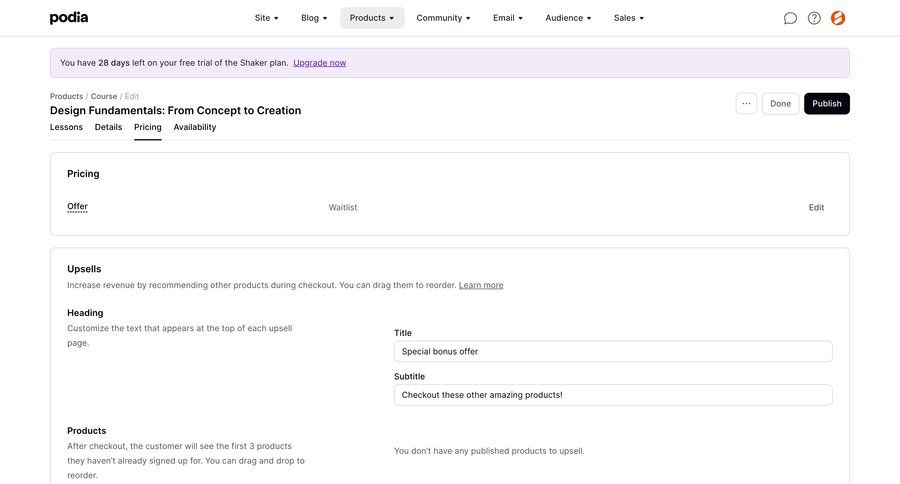Screen dimensions: 900x484
Task: Switch to the Lessons tab
Action: (66, 127)
